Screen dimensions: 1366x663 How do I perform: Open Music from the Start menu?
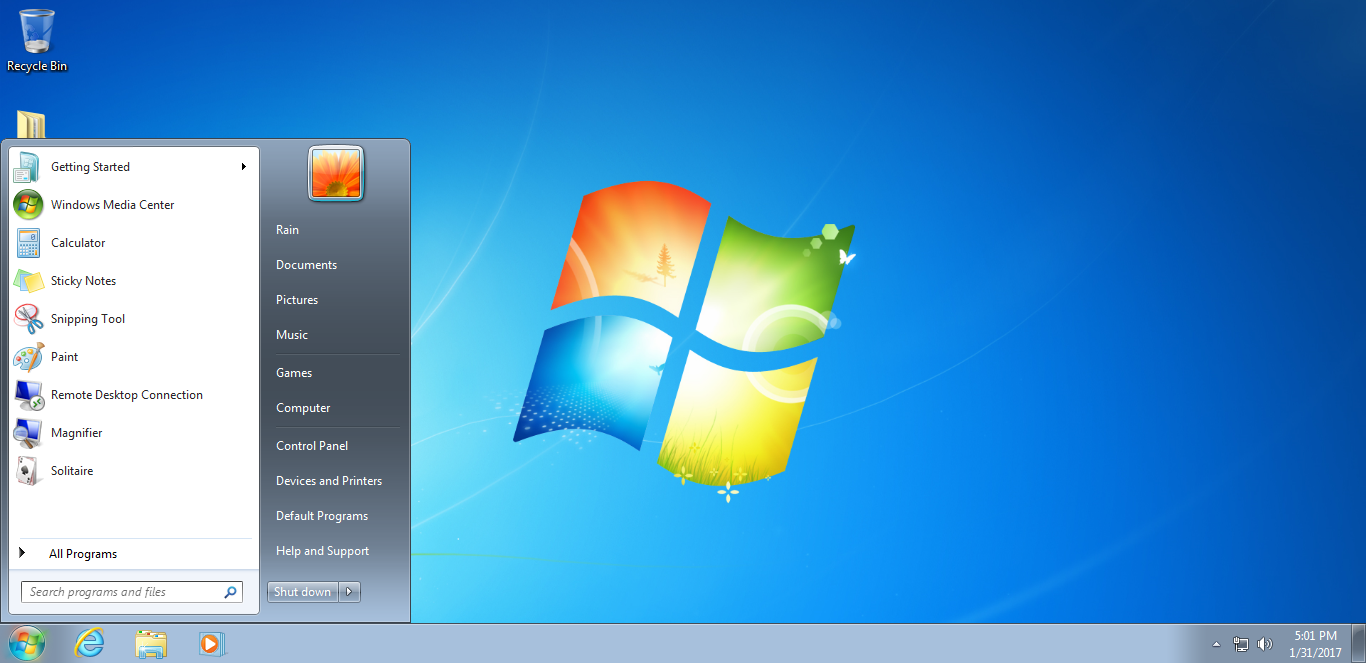(292, 335)
